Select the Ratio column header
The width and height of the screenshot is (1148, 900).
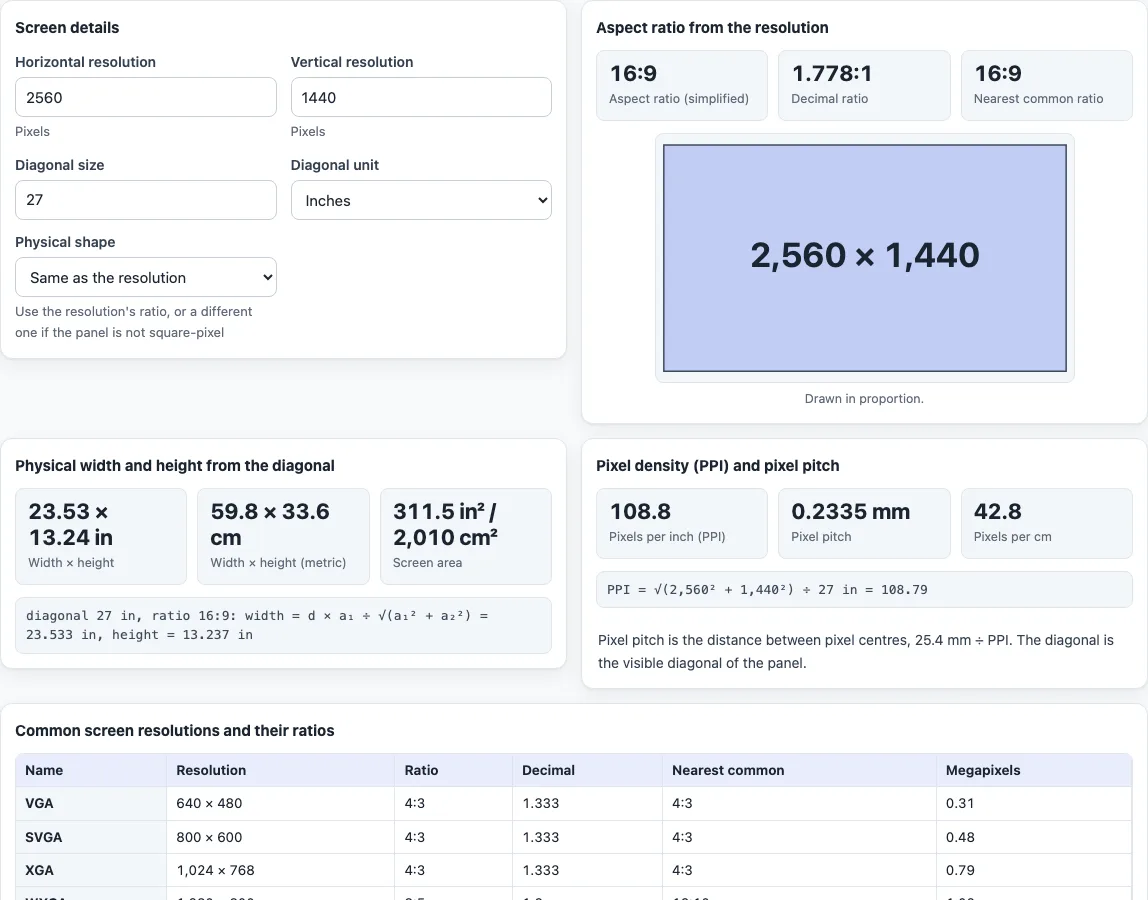[x=453, y=770]
